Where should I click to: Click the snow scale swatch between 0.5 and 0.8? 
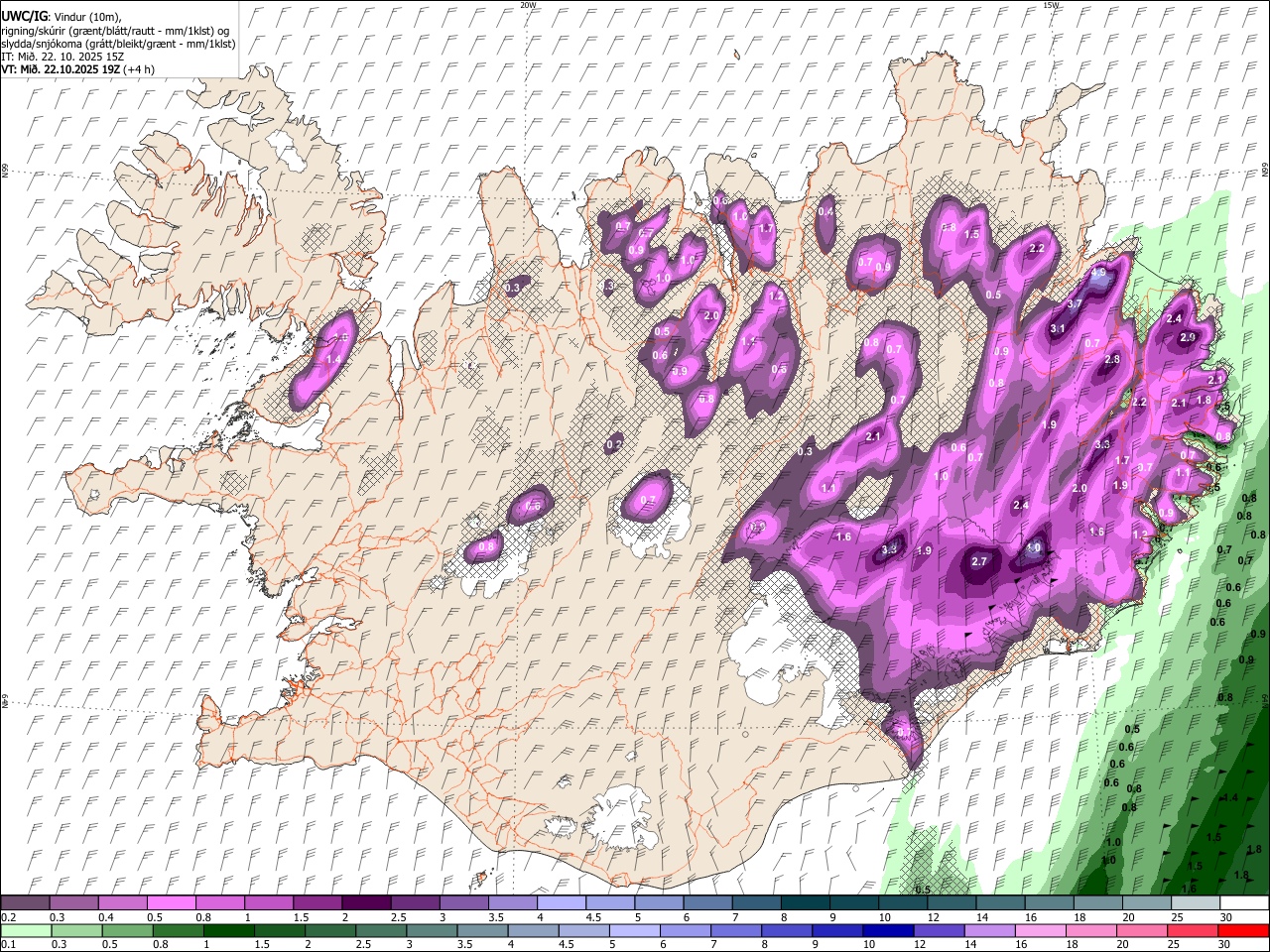click(172, 903)
